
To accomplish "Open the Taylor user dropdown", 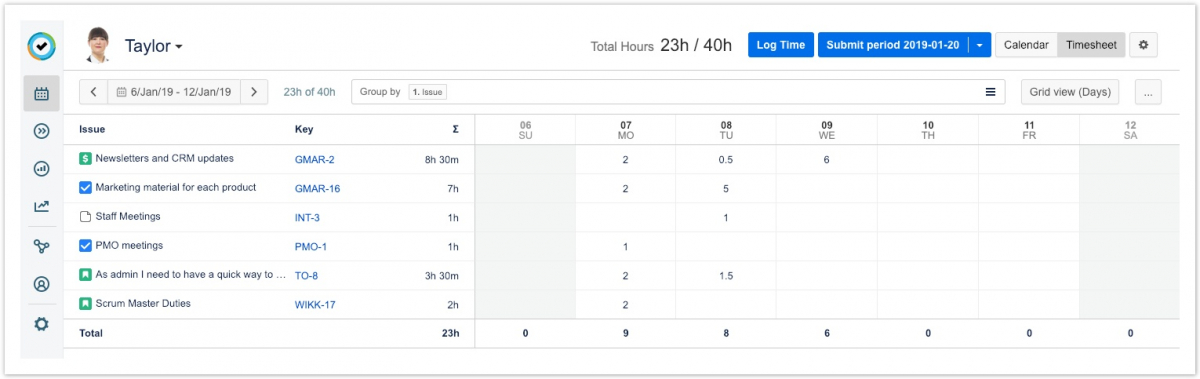I will [x=153, y=46].
